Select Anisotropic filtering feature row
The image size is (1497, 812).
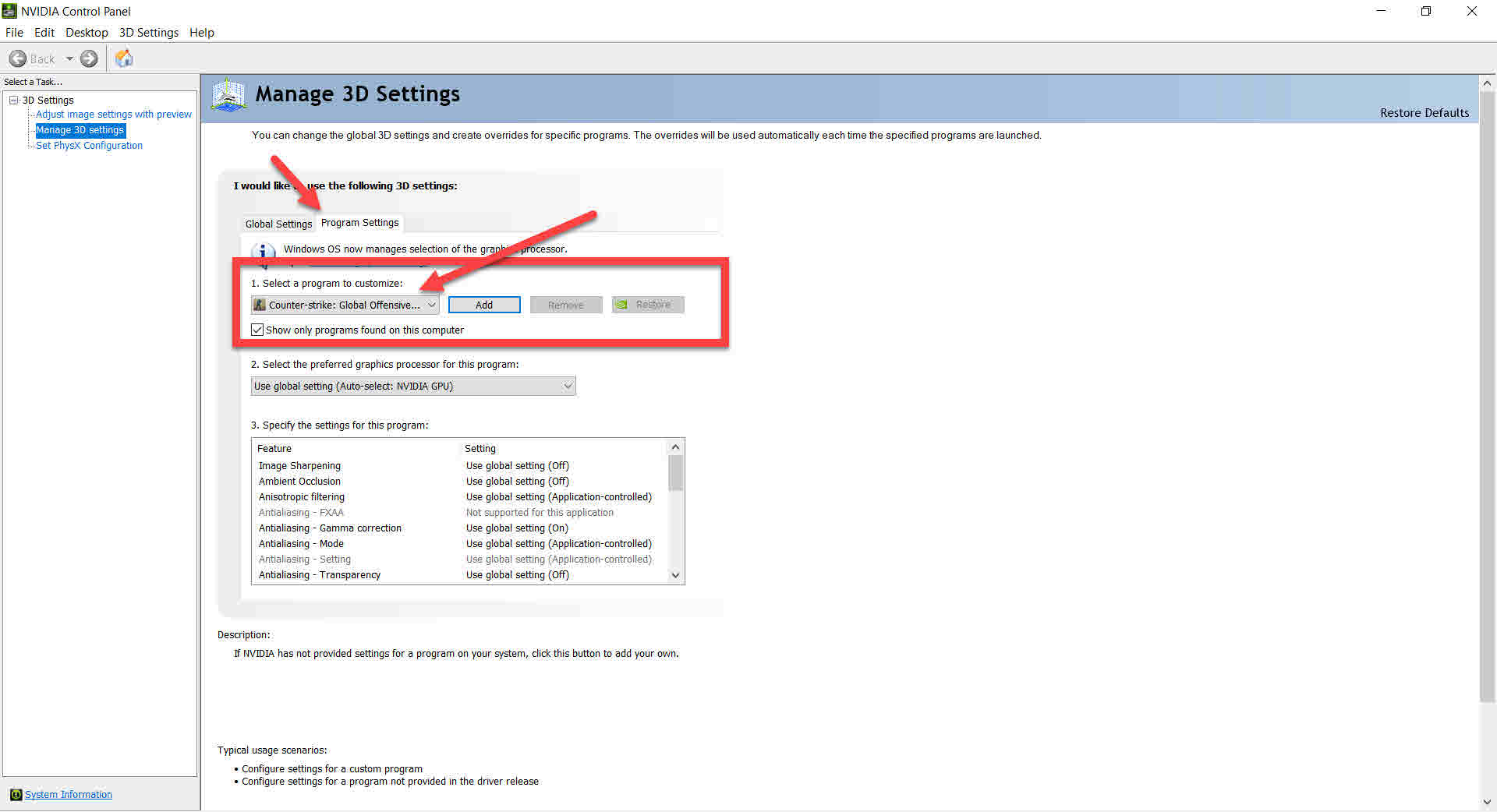(x=460, y=497)
